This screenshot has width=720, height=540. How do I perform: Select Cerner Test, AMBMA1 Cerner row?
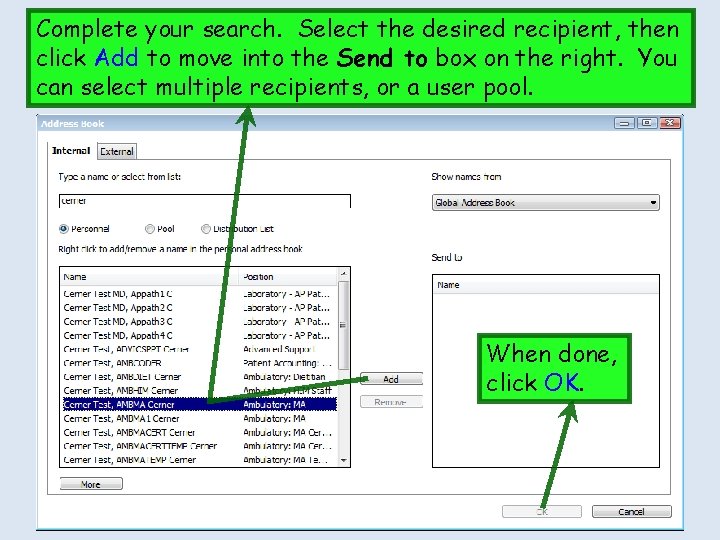click(199, 418)
